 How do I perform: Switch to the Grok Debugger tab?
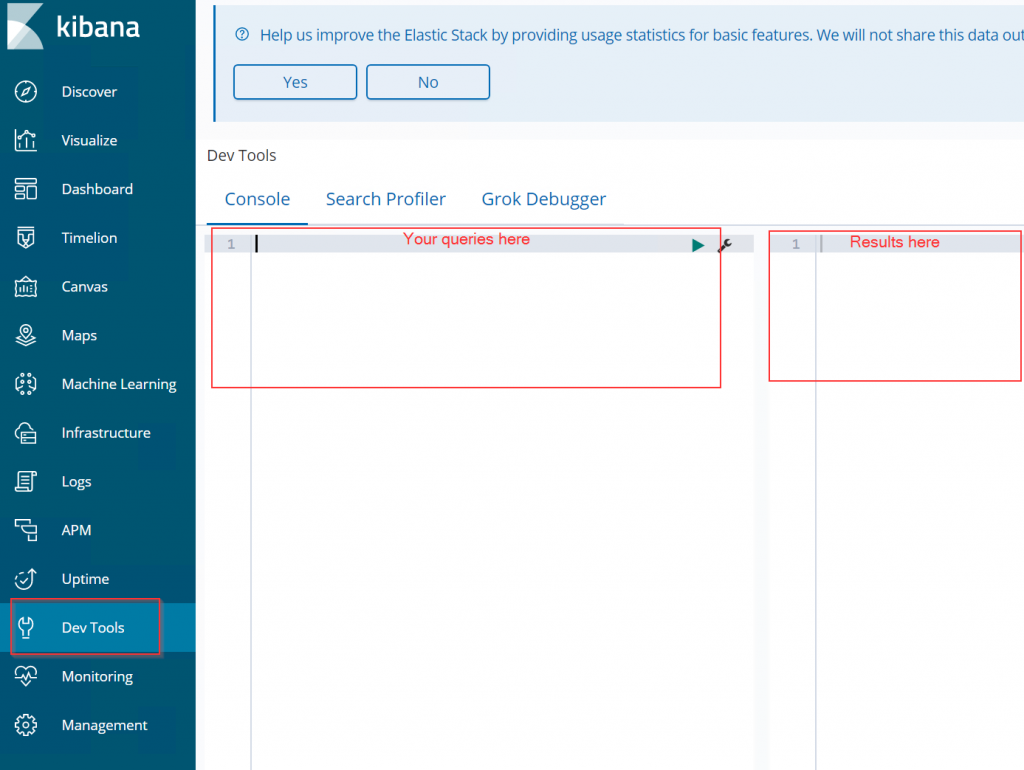pos(543,199)
